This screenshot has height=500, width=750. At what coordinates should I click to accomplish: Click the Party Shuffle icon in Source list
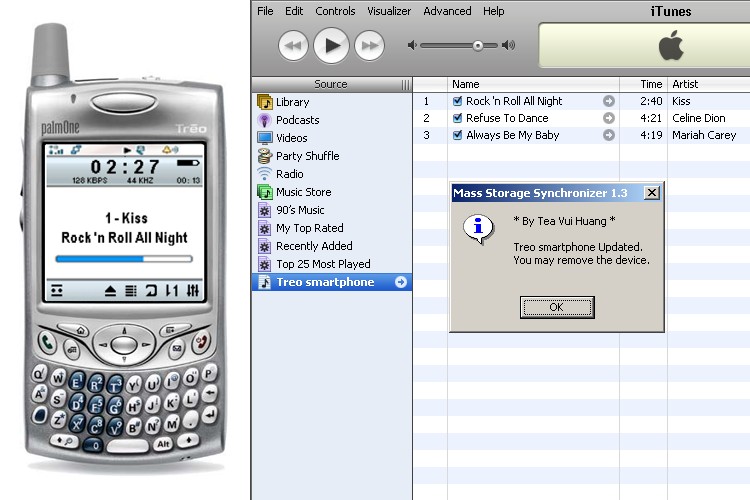pyautogui.click(x=265, y=156)
